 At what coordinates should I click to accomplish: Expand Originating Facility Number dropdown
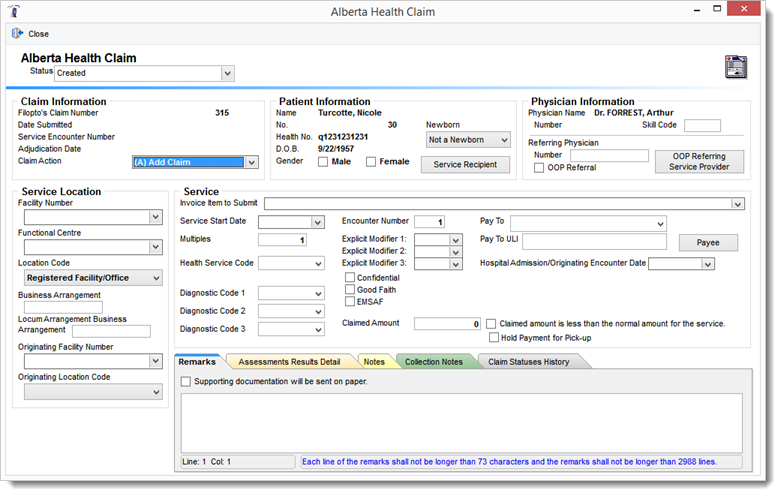156,361
